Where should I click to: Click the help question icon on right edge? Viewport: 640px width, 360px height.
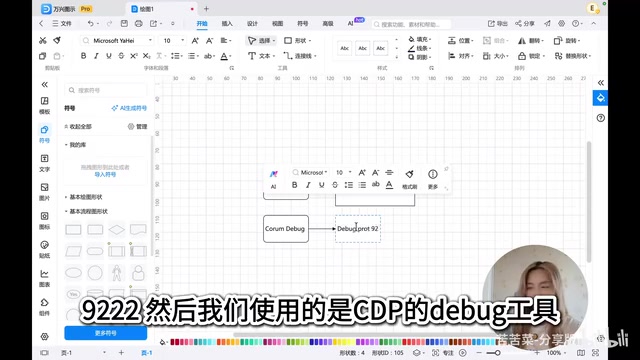coord(600,118)
